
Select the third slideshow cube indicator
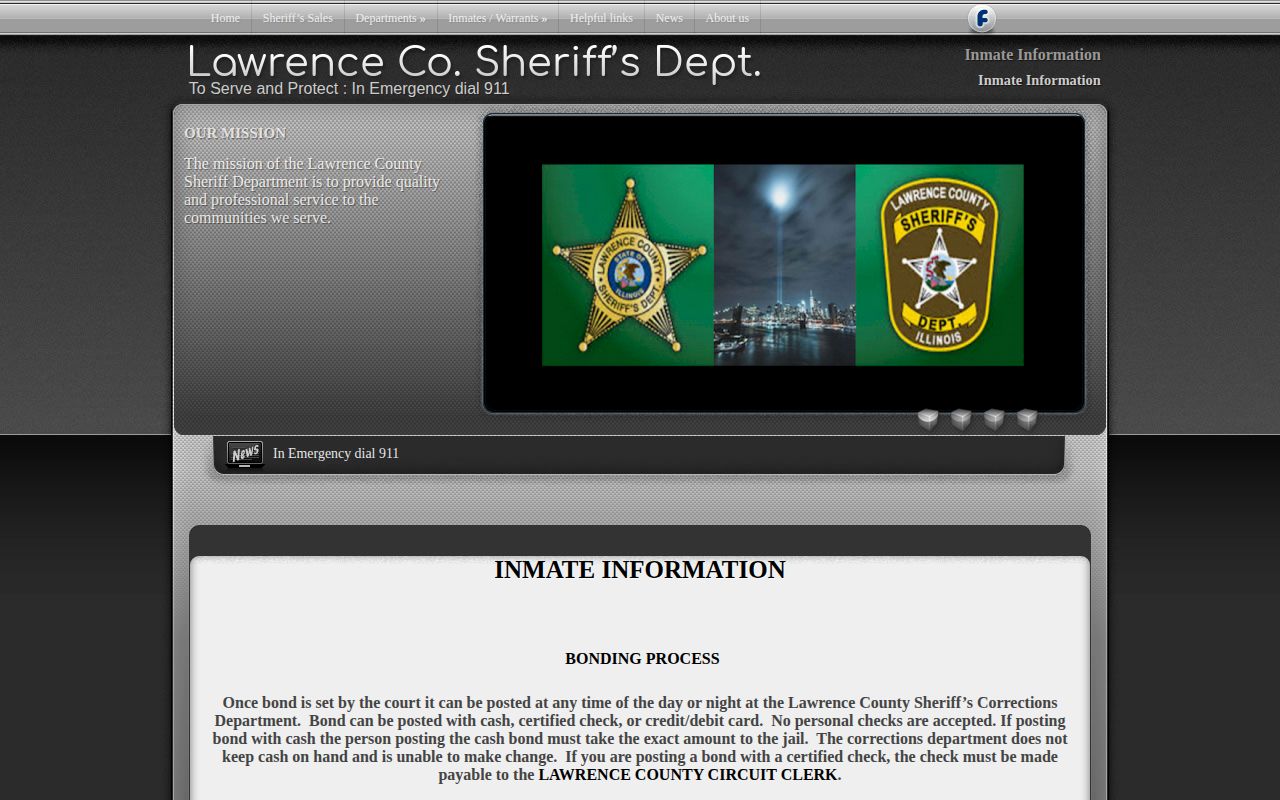[x=994, y=419]
